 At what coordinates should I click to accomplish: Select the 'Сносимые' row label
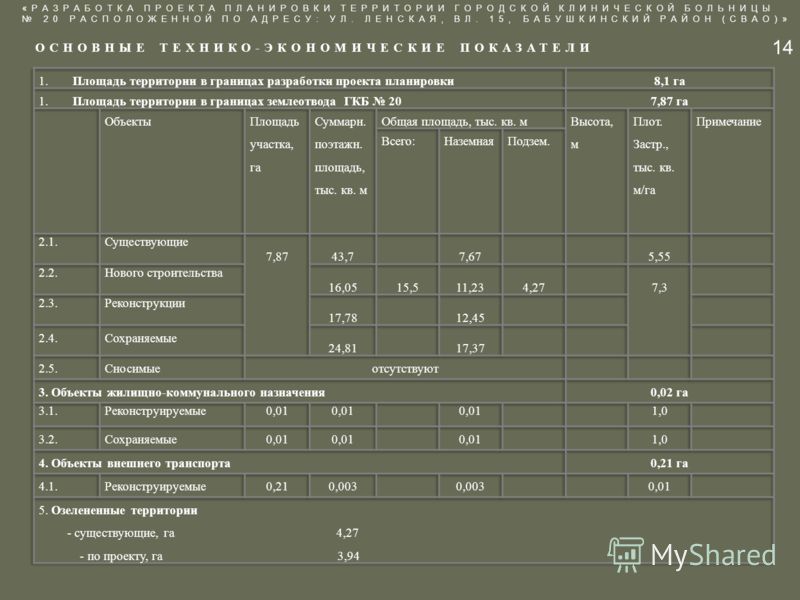pos(132,369)
